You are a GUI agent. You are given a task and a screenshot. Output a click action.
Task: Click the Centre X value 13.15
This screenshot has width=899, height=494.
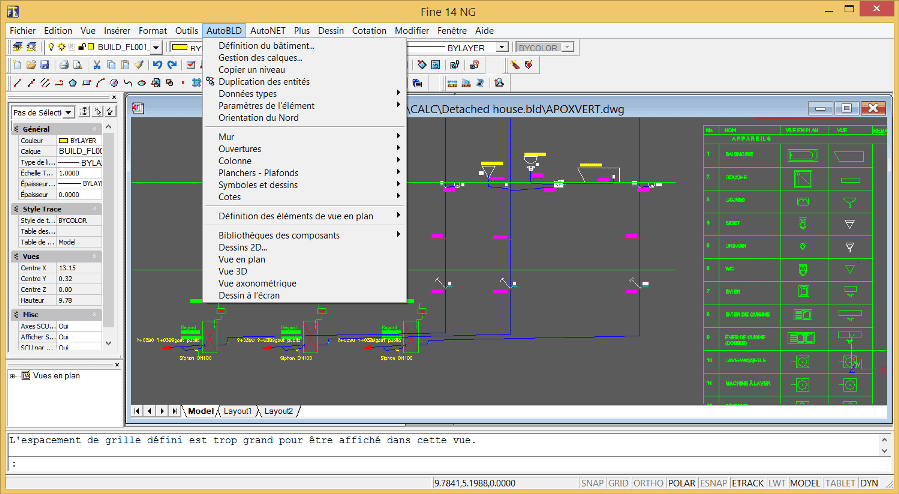79,268
